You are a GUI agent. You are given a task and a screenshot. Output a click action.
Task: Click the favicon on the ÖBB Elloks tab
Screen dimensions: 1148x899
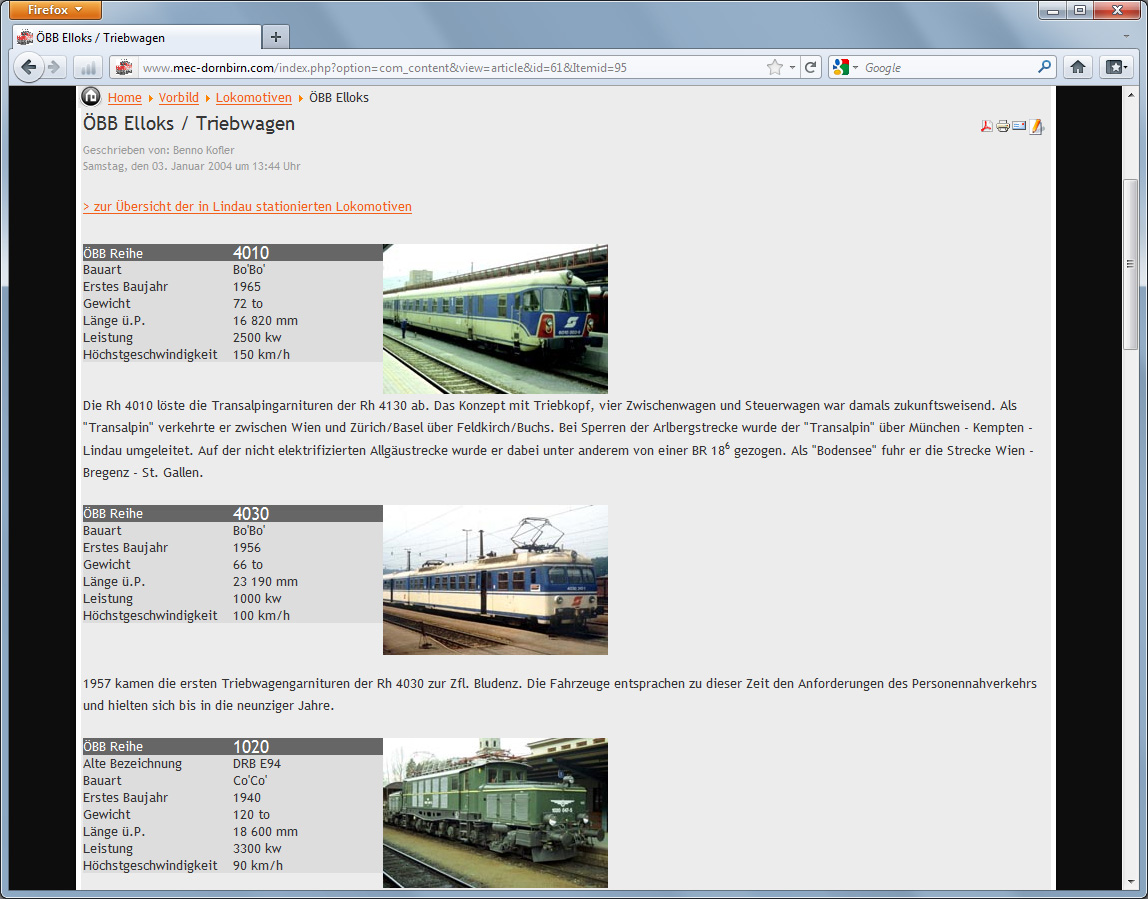25,37
